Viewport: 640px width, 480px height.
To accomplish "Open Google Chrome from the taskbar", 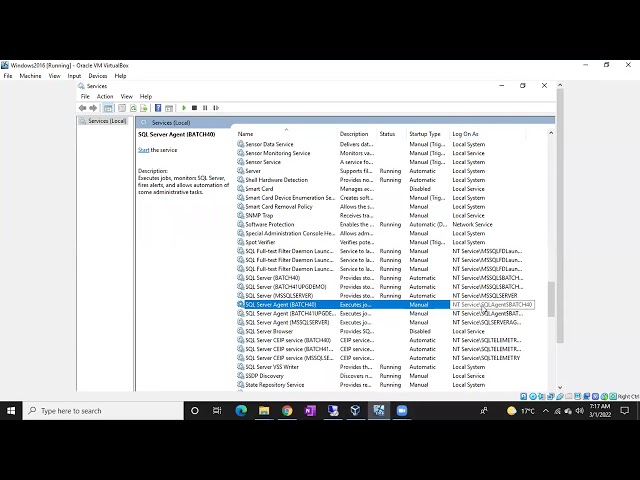I will click(287, 411).
